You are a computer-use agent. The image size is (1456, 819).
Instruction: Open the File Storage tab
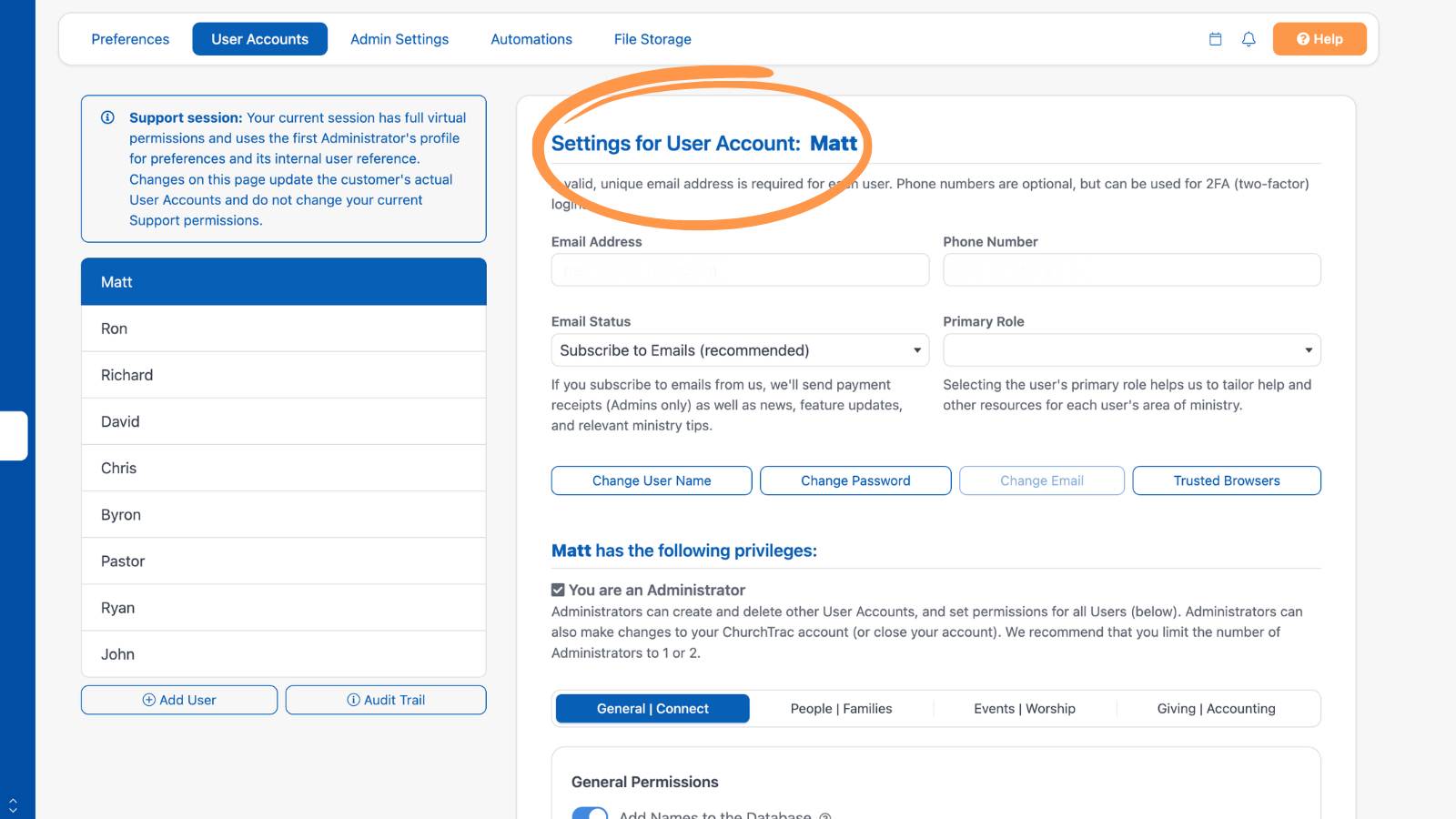[652, 39]
